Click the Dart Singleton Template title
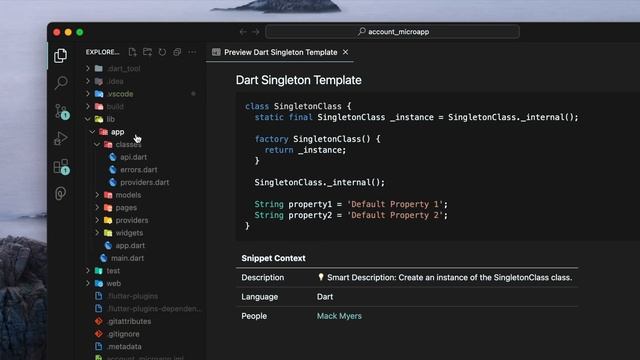Image resolution: width=640 pixels, height=360 pixels. click(x=299, y=80)
